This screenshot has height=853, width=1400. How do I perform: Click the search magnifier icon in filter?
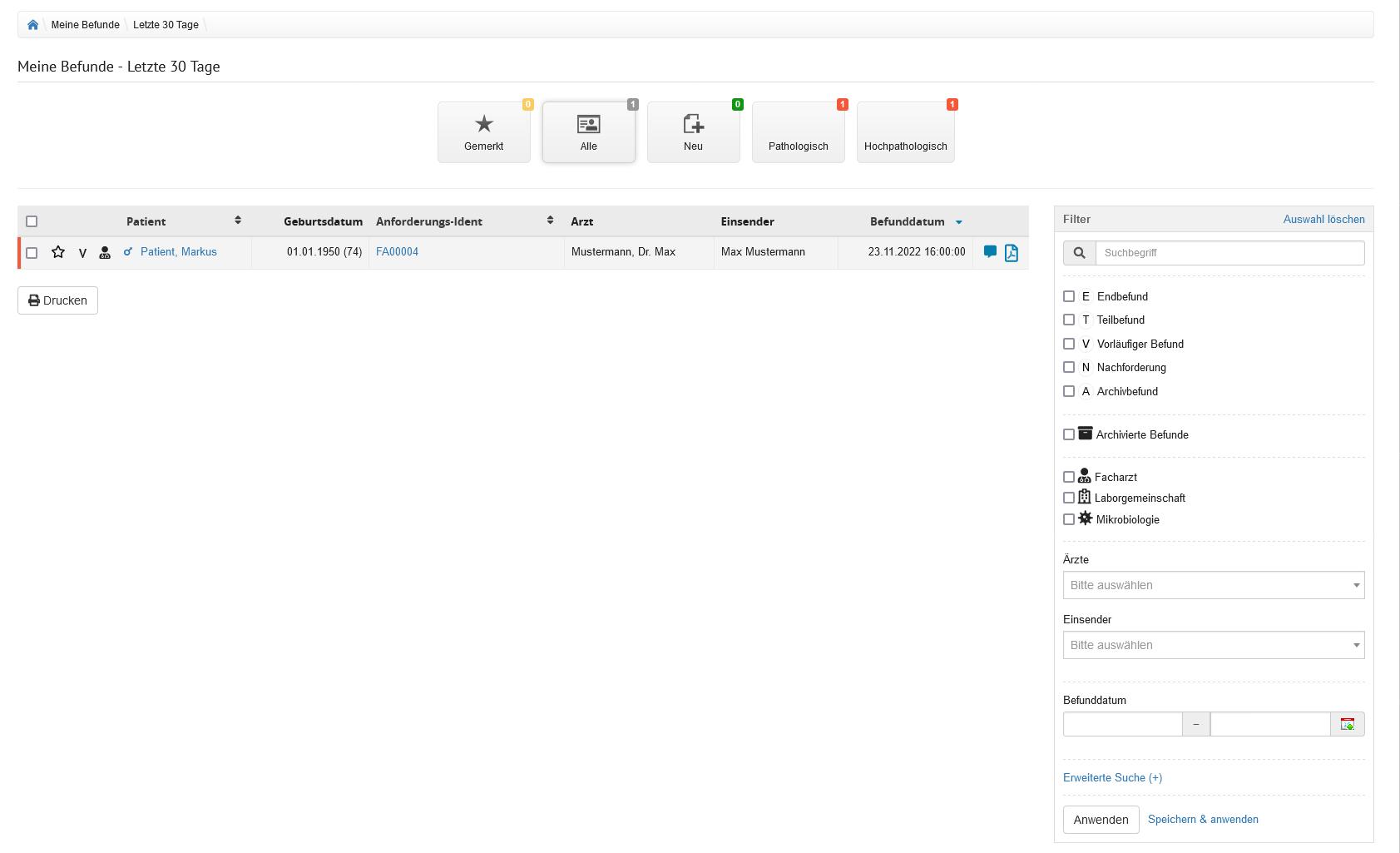(x=1079, y=253)
